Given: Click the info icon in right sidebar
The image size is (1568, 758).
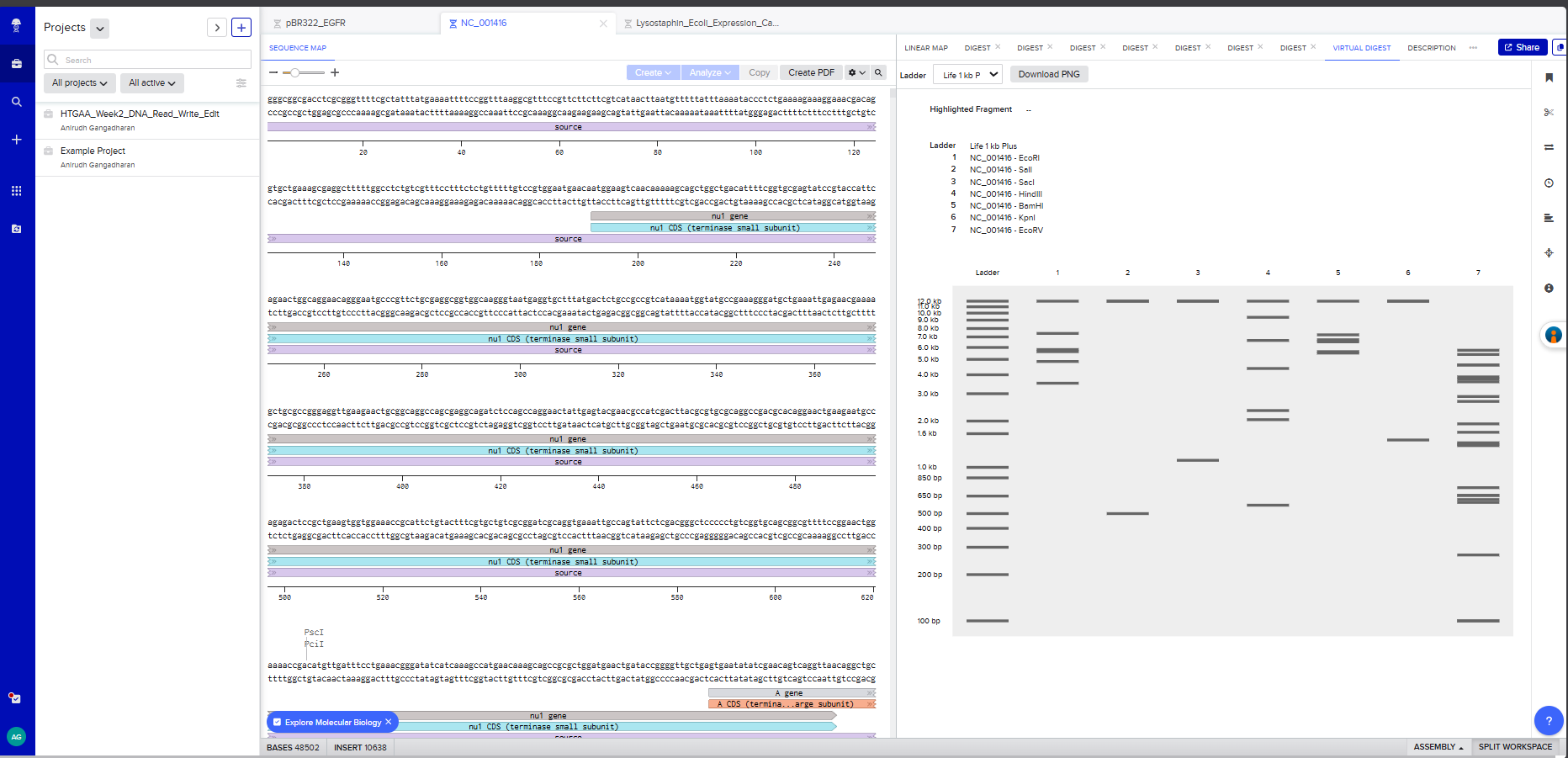Looking at the screenshot, I should [x=1549, y=288].
